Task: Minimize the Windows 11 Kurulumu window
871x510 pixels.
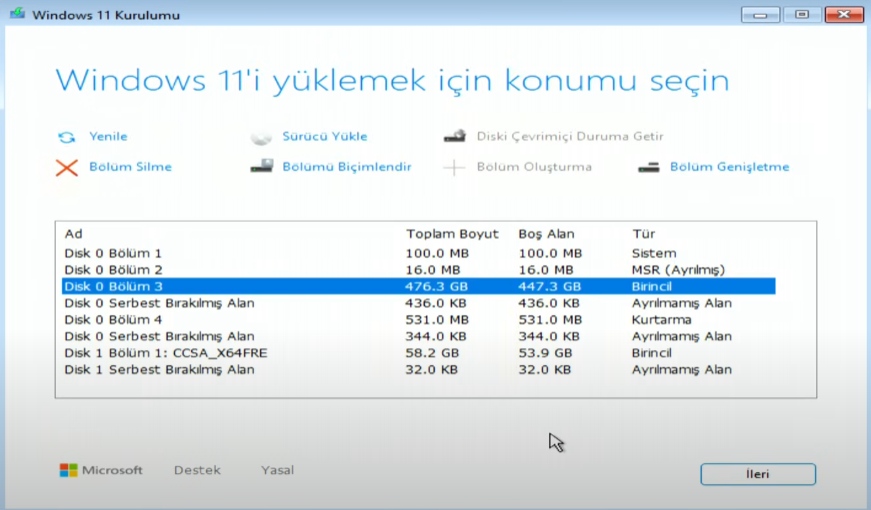Action: 760,14
